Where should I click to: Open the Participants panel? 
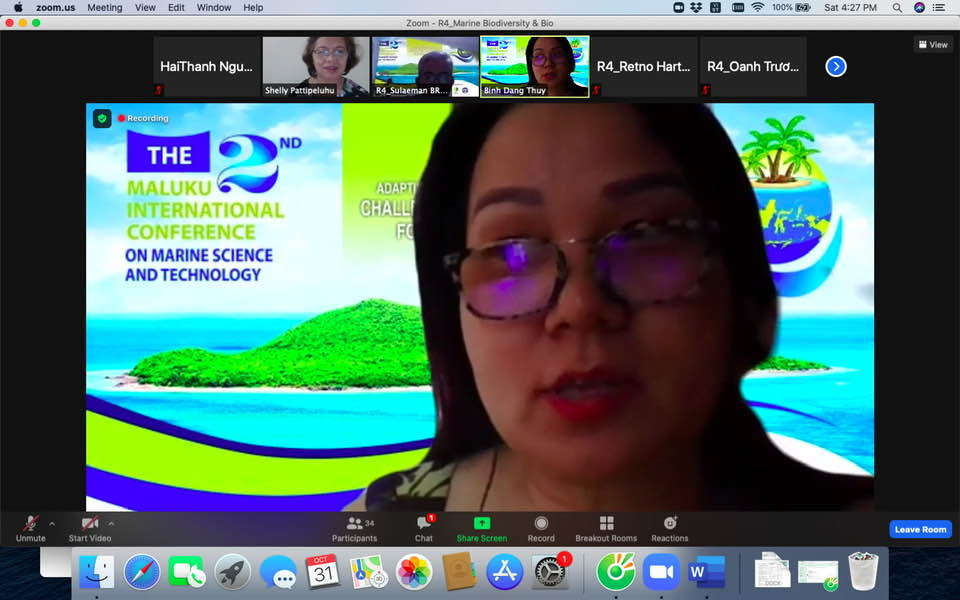click(x=354, y=527)
